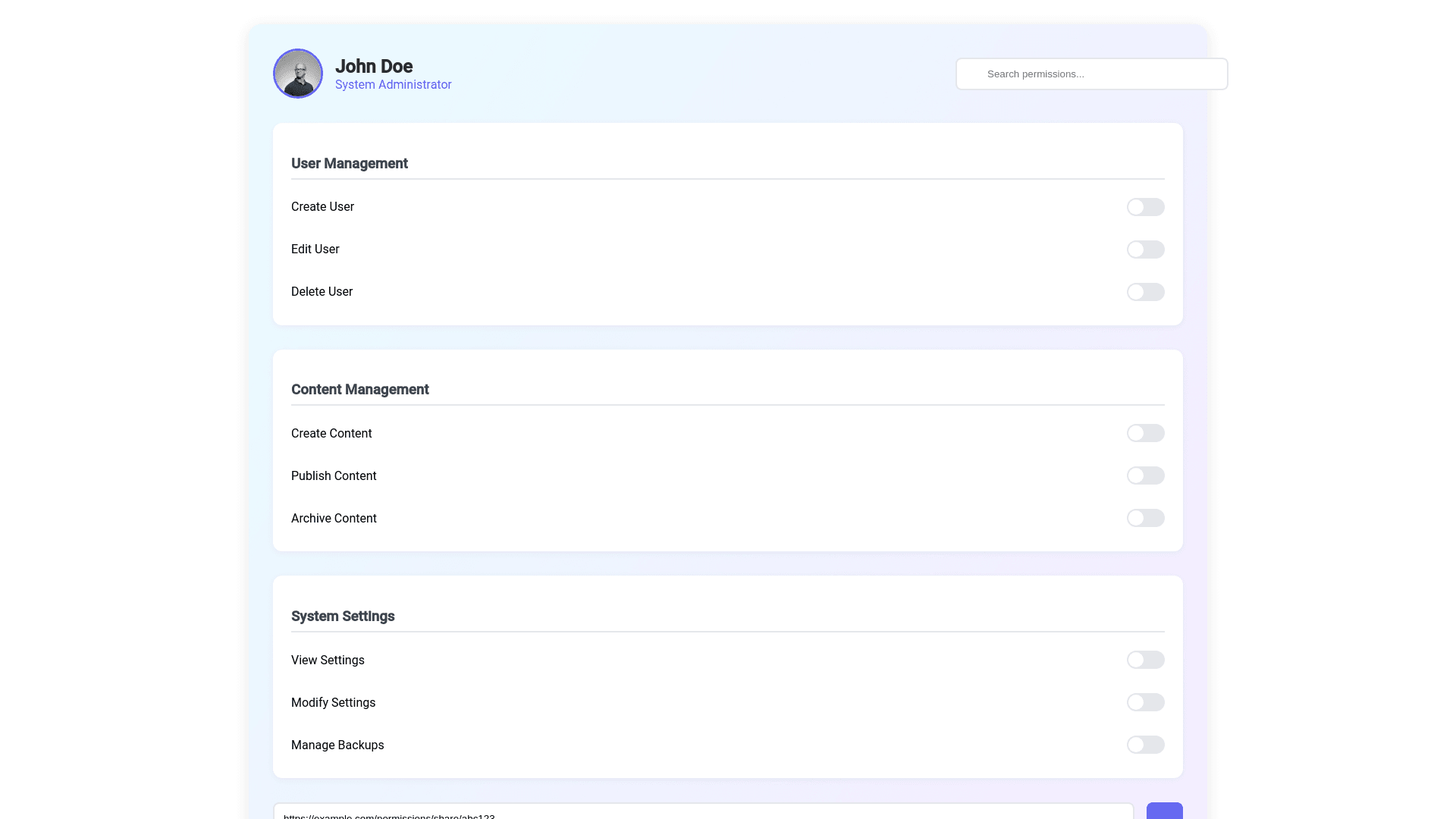Click the Search permissions field

click(x=1091, y=74)
